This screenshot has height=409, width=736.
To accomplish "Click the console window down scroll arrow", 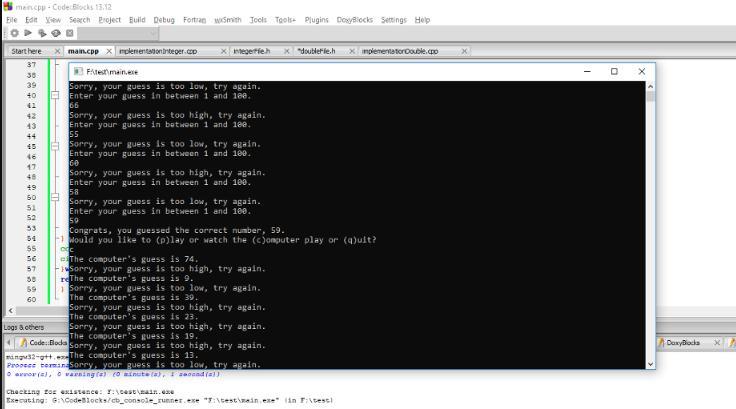I will [x=650, y=364].
